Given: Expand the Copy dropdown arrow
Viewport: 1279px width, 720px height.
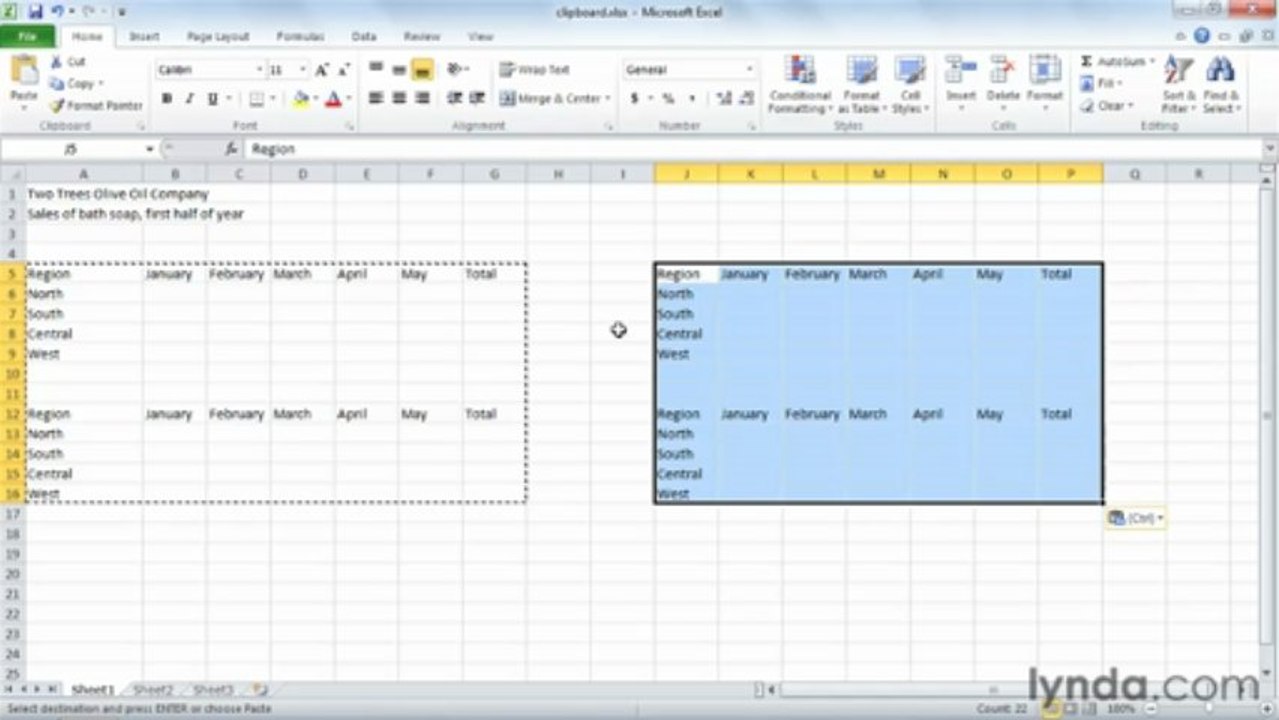Looking at the screenshot, I should click(x=101, y=84).
